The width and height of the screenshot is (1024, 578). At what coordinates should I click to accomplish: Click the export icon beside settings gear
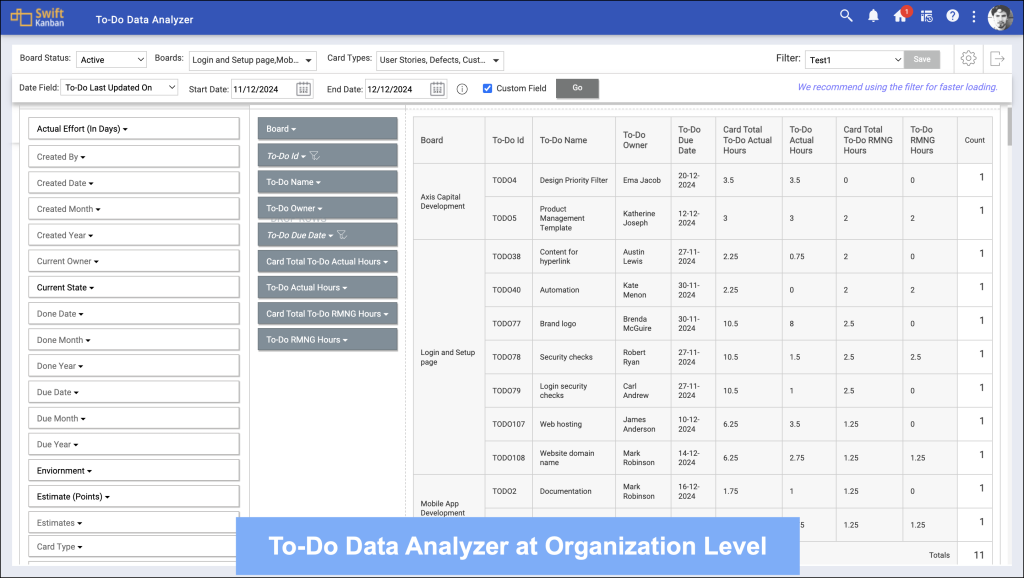[x=997, y=58]
